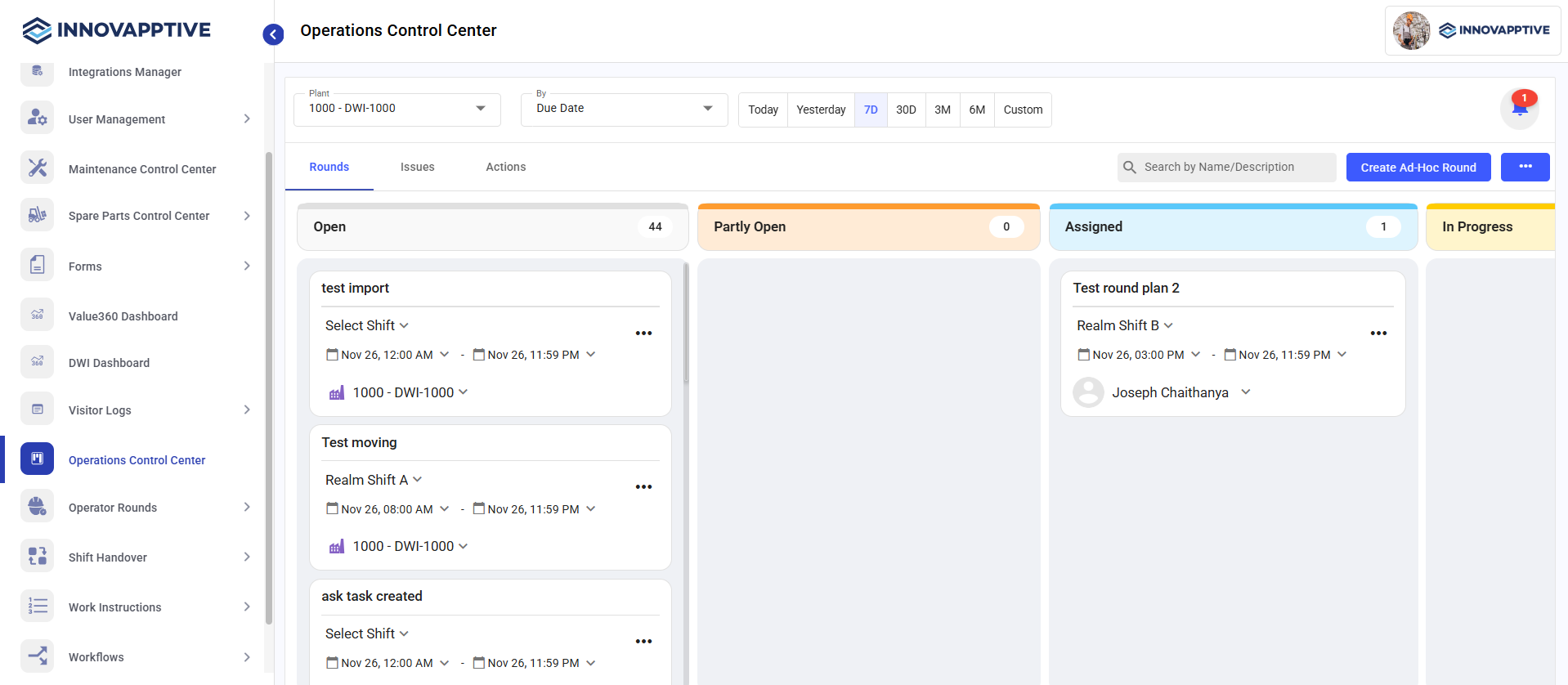The width and height of the screenshot is (1568, 685).
Task: Open Maintenance Control Center wrench icon
Action: (38, 168)
